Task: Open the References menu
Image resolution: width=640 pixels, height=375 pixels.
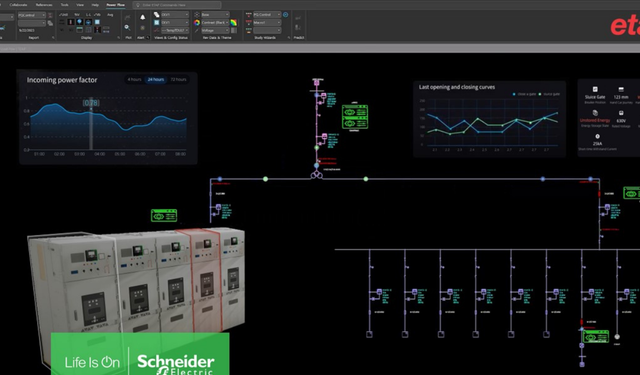Action: coord(44,5)
